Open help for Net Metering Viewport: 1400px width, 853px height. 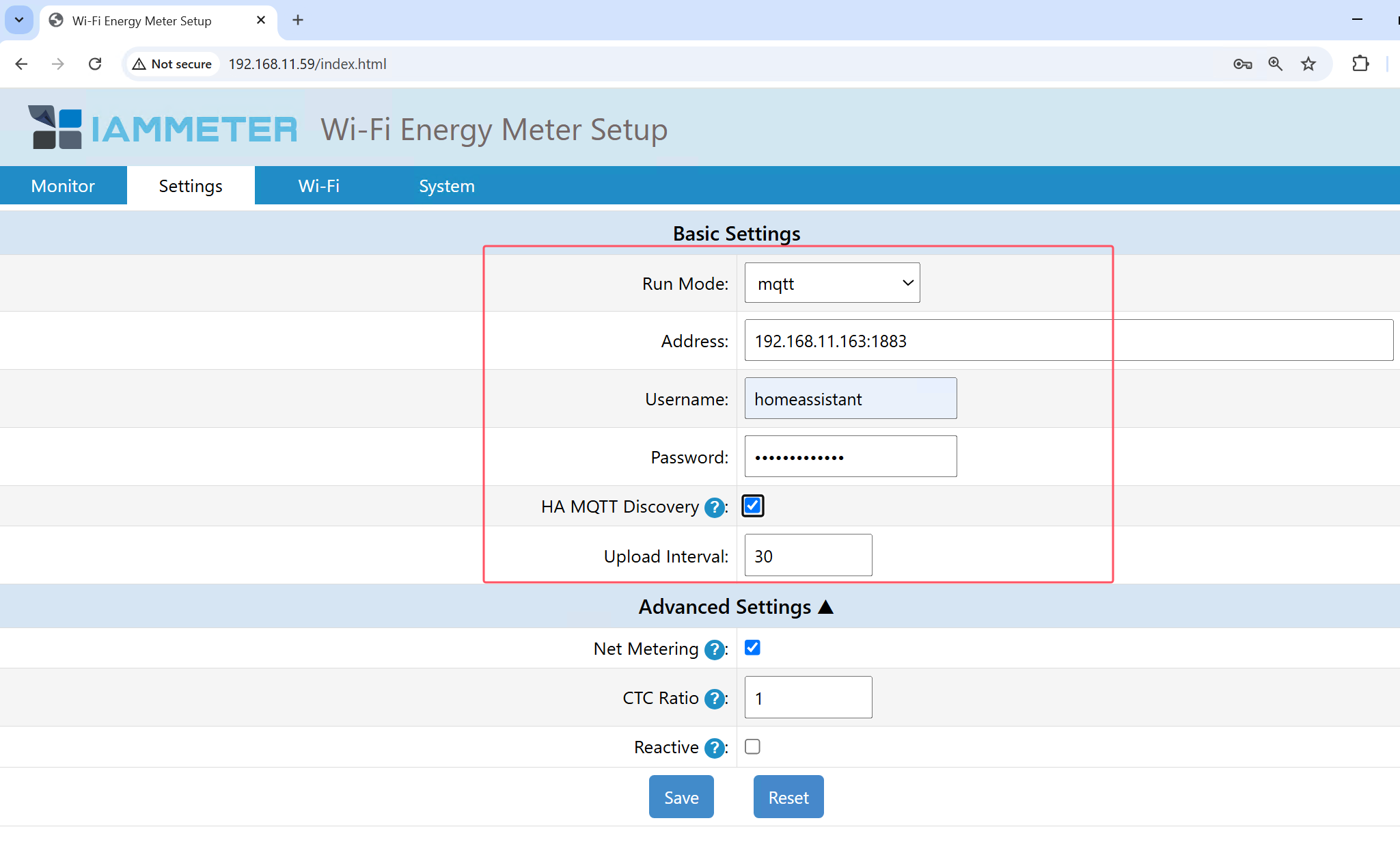[714, 649]
